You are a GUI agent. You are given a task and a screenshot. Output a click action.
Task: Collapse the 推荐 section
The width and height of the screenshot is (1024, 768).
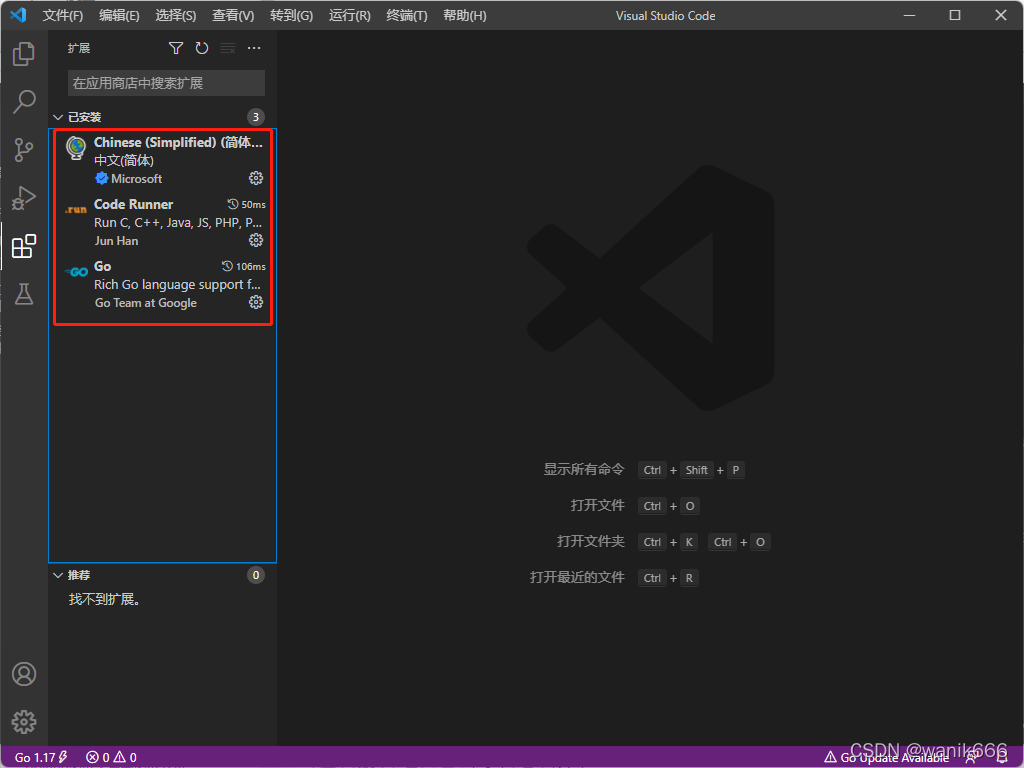(58, 575)
